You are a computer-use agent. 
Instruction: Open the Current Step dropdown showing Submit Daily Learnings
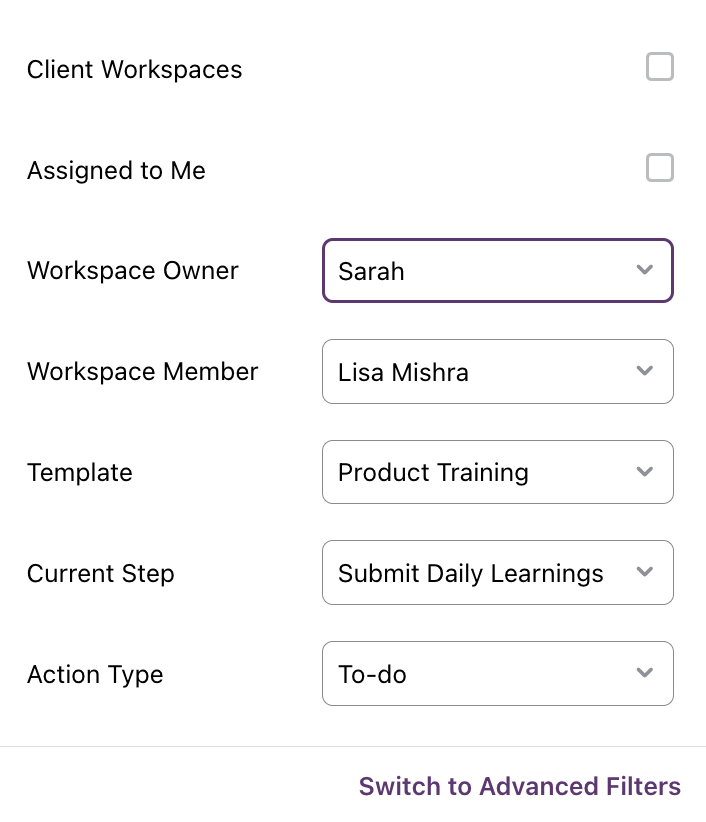coord(497,572)
